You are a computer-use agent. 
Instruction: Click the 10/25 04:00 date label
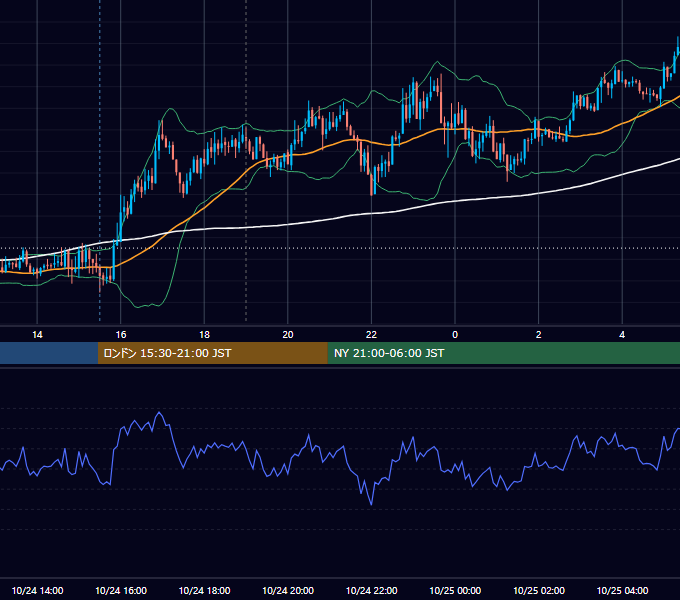point(622,590)
